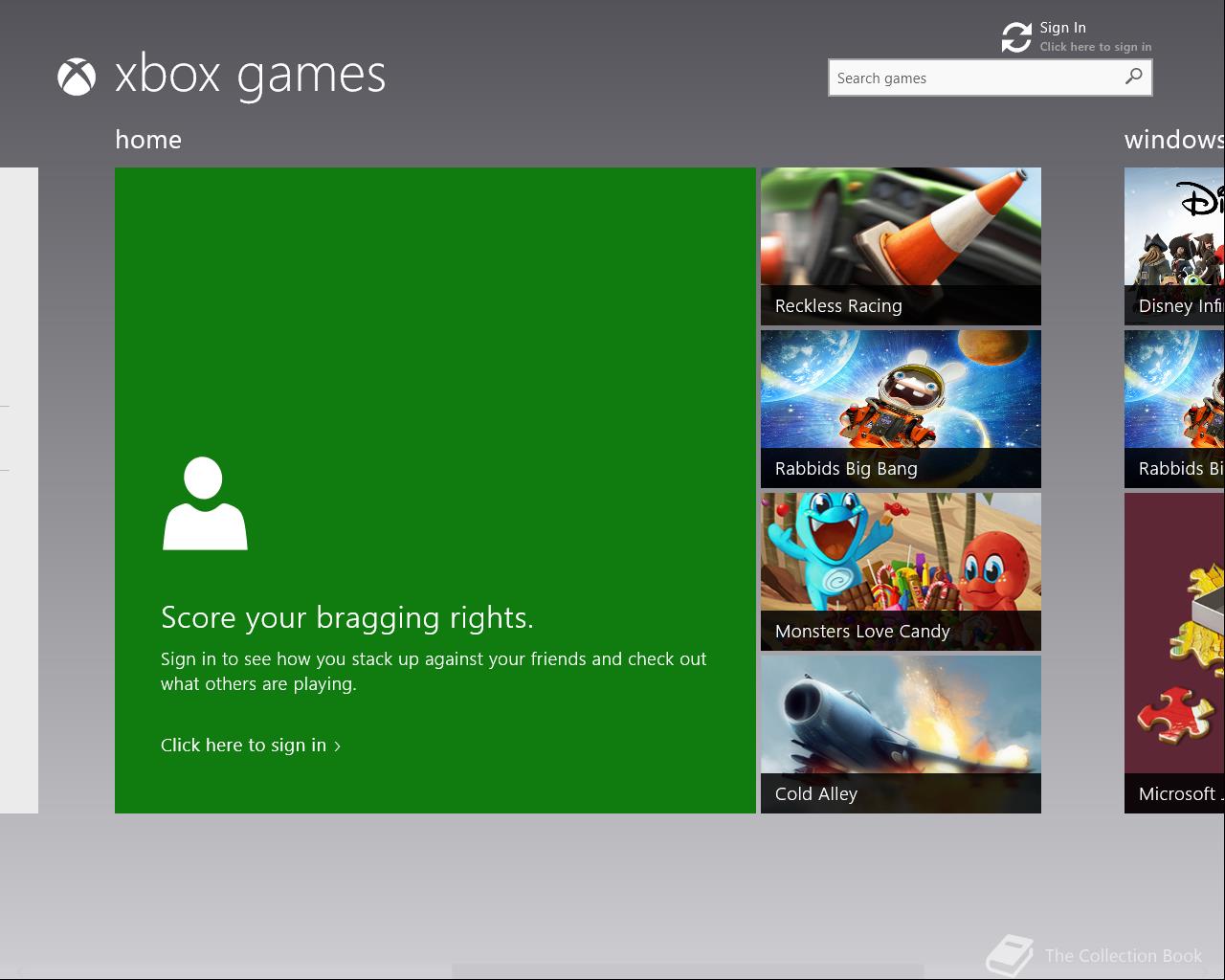Viewport: 1225px width, 980px height.
Task: Open the Cold Alley game tile
Action: click(x=901, y=734)
